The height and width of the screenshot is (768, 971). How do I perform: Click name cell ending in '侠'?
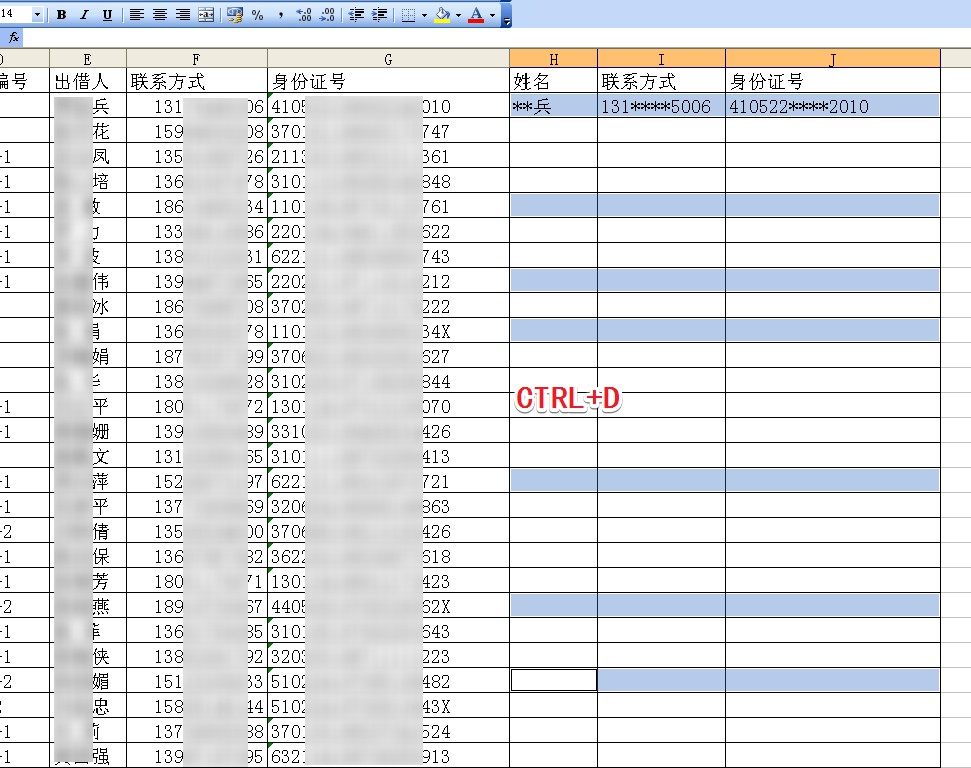(x=87, y=656)
